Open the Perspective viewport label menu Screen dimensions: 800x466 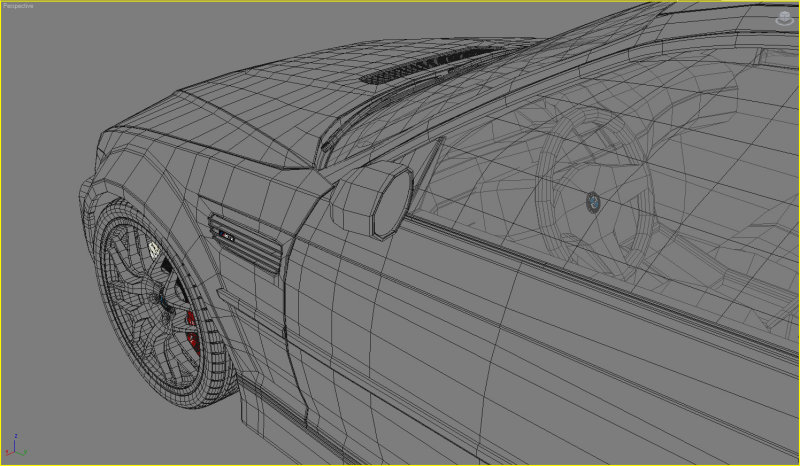click(x=18, y=6)
